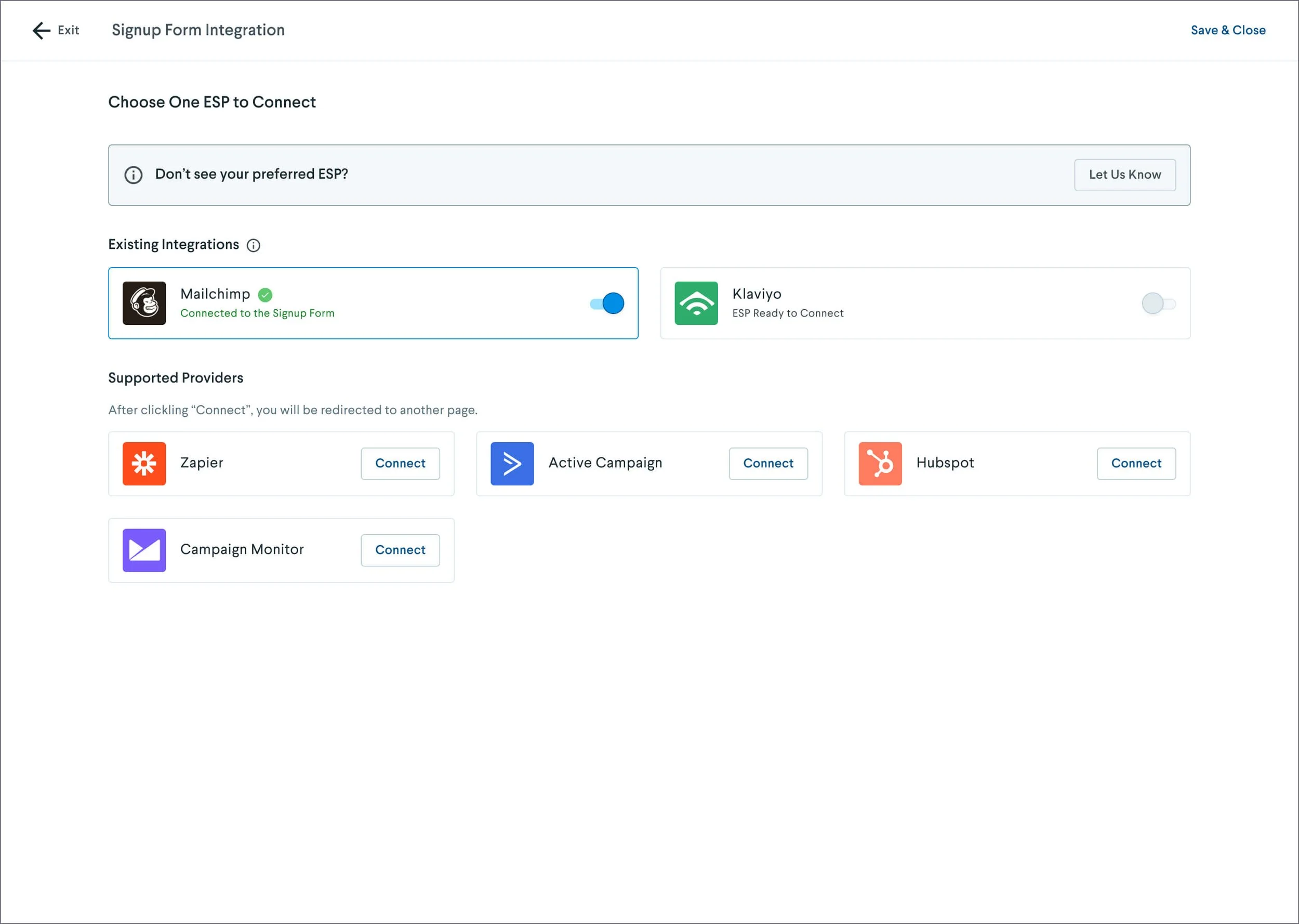Enable the Klaviyo integration toggle
The image size is (1299, 924).
(1158, 303)
